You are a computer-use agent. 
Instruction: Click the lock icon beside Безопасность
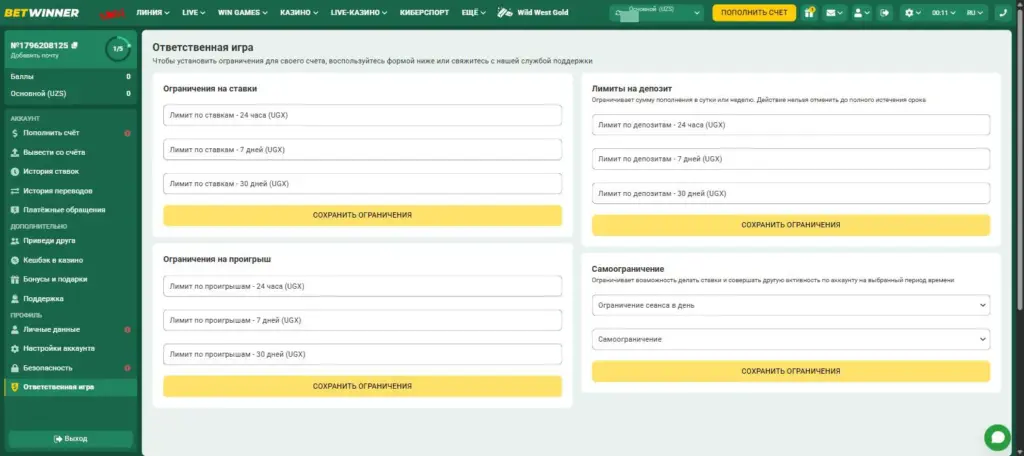coord(15,368)
